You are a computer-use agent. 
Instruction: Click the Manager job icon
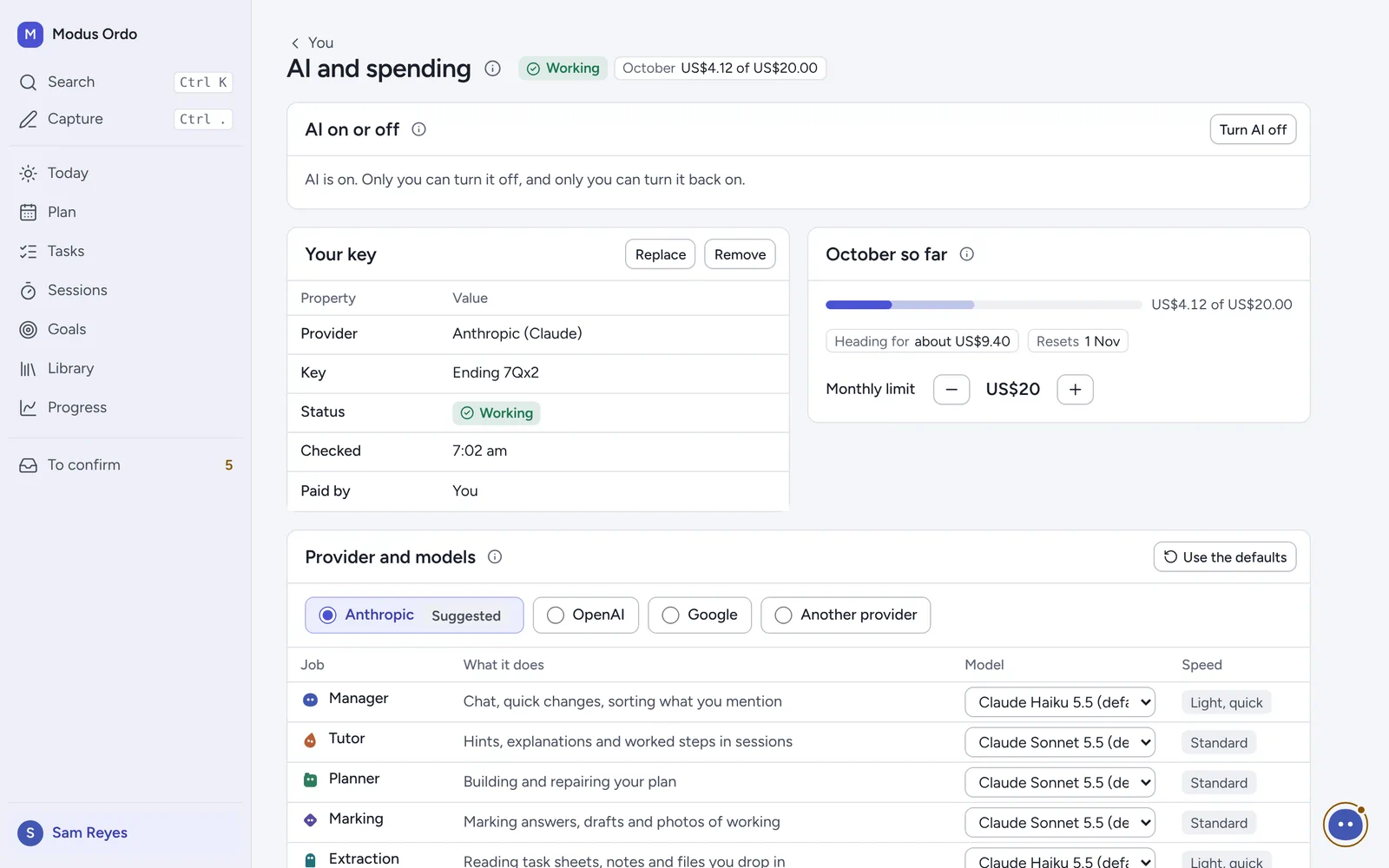point(310,700)
